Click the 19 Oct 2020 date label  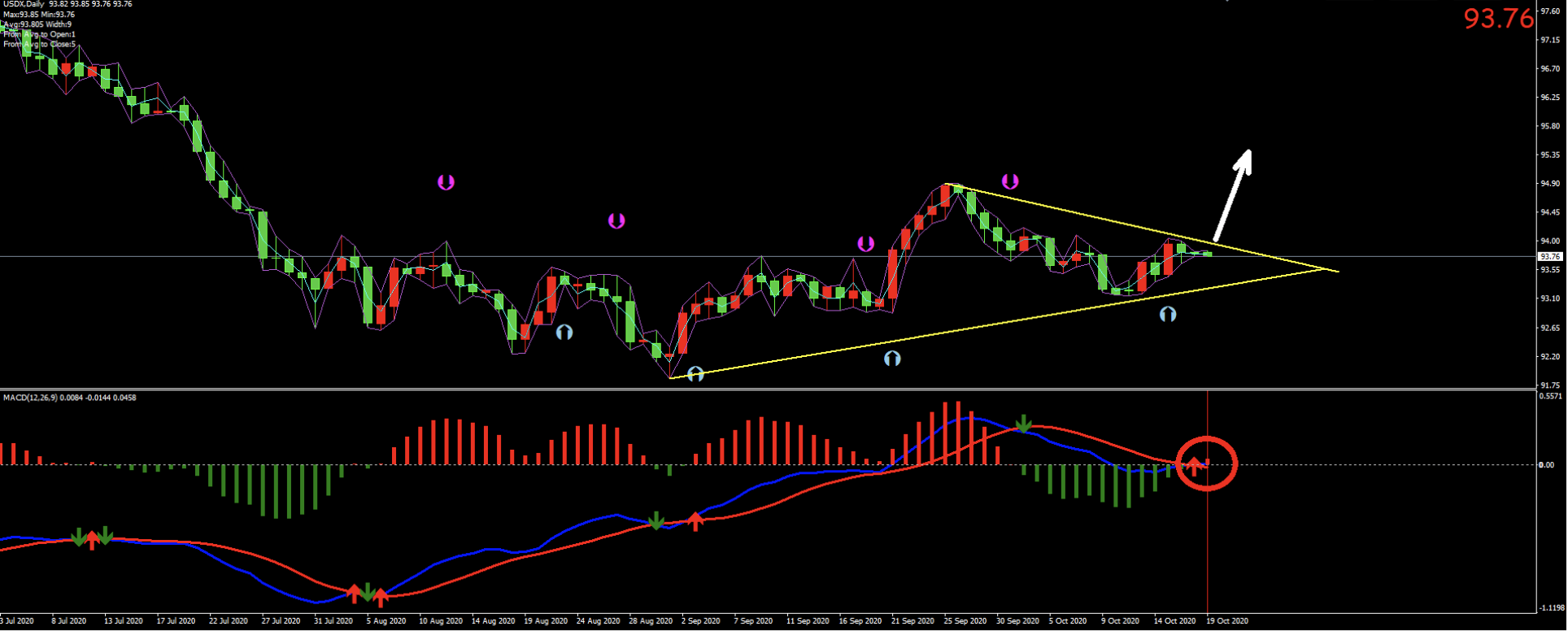pyautogui.click(x=1226, y=621)
